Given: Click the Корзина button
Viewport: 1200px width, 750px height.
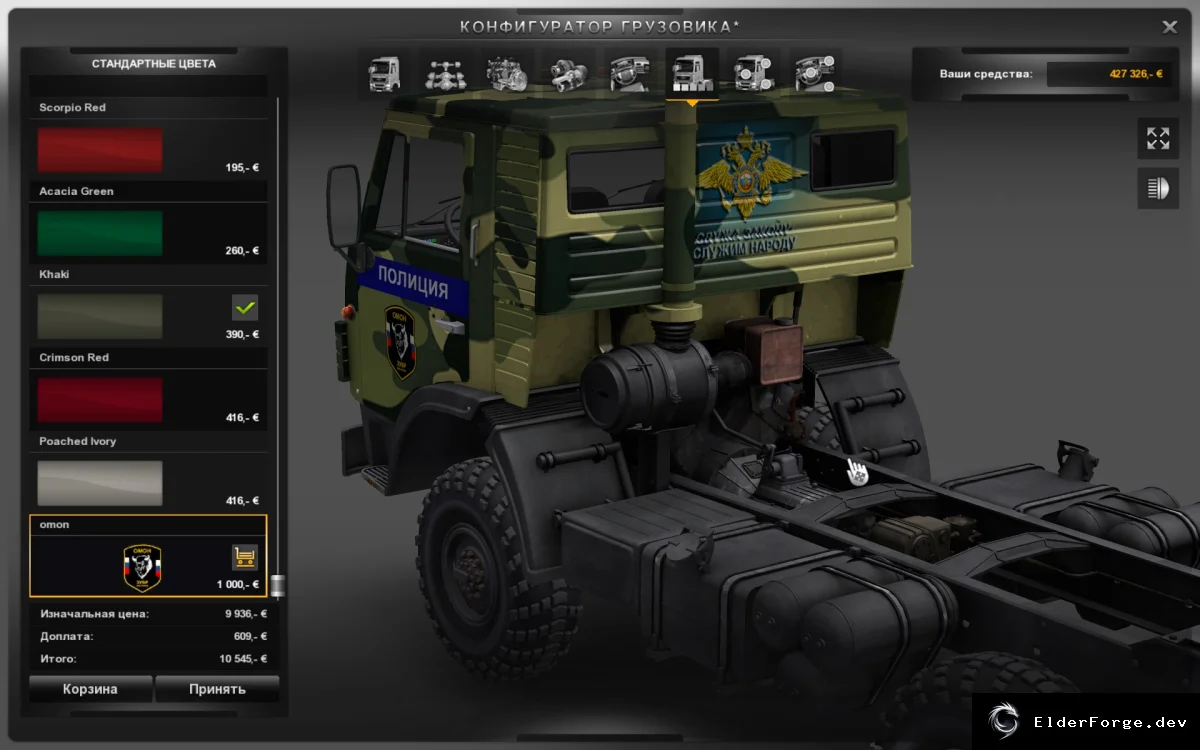Looking at the screenshot, I should [x=90, y=689].
